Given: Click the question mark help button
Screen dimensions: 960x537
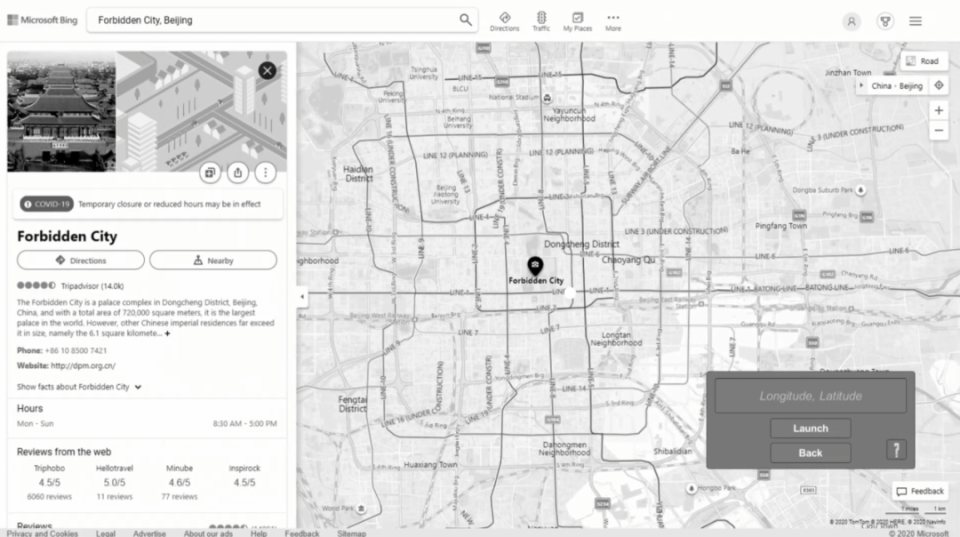Looking at the screenshot, I should coord(896,450).
